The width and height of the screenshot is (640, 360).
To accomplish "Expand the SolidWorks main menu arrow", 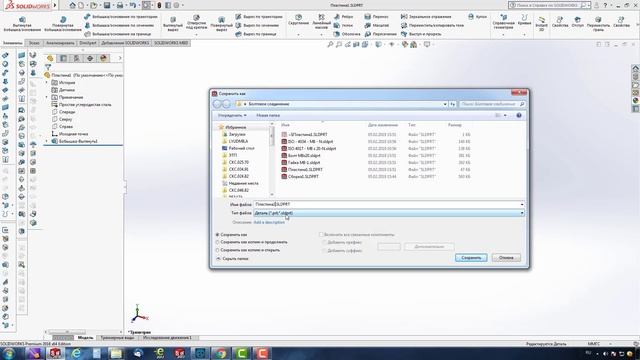I will [55, 5].
